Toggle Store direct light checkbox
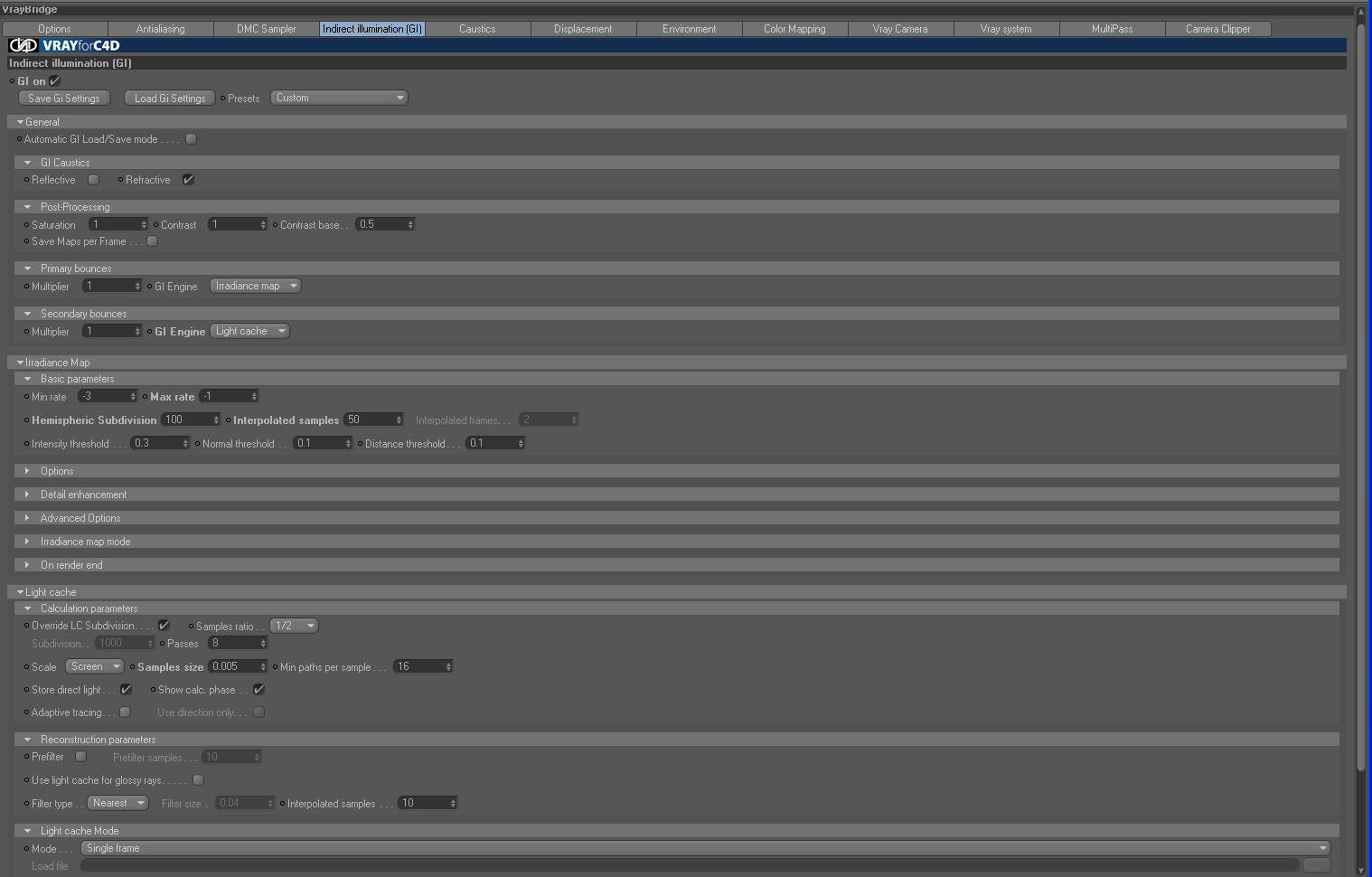The width and height of the screenshot is (1372, 877). pos(126,689)
